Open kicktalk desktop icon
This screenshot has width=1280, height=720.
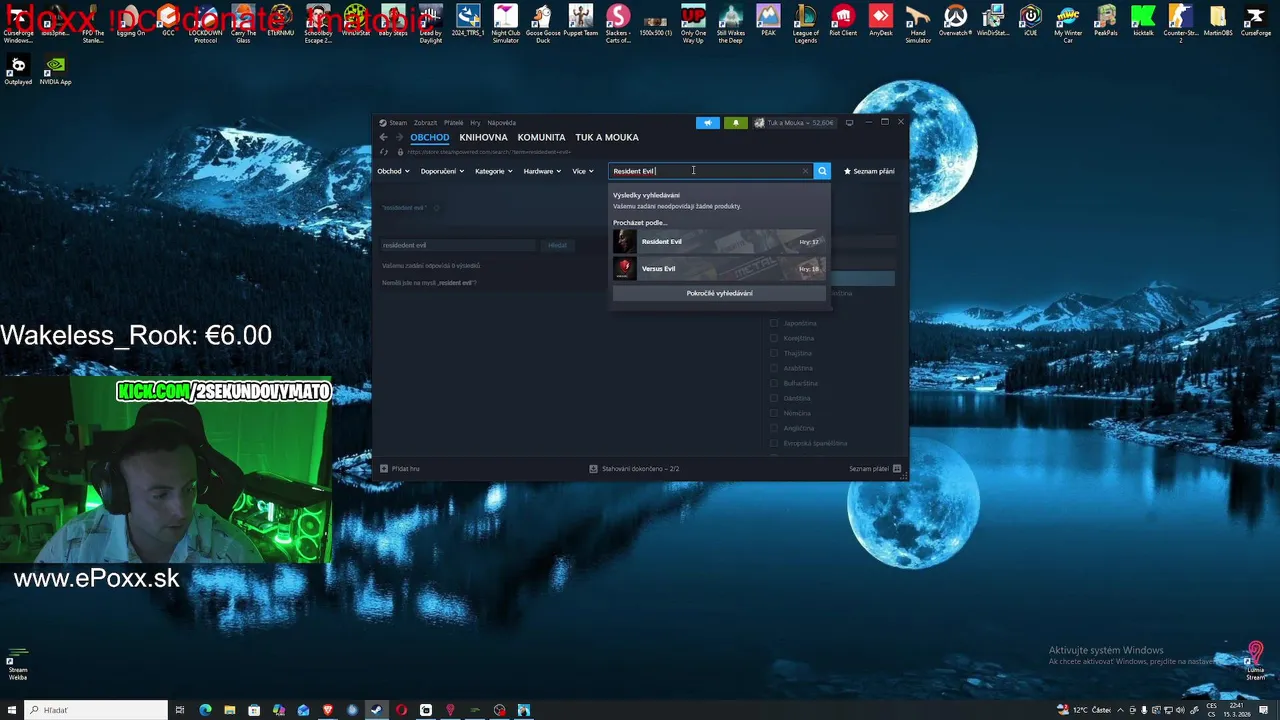pyautogui.click(x=1143, y=21)
